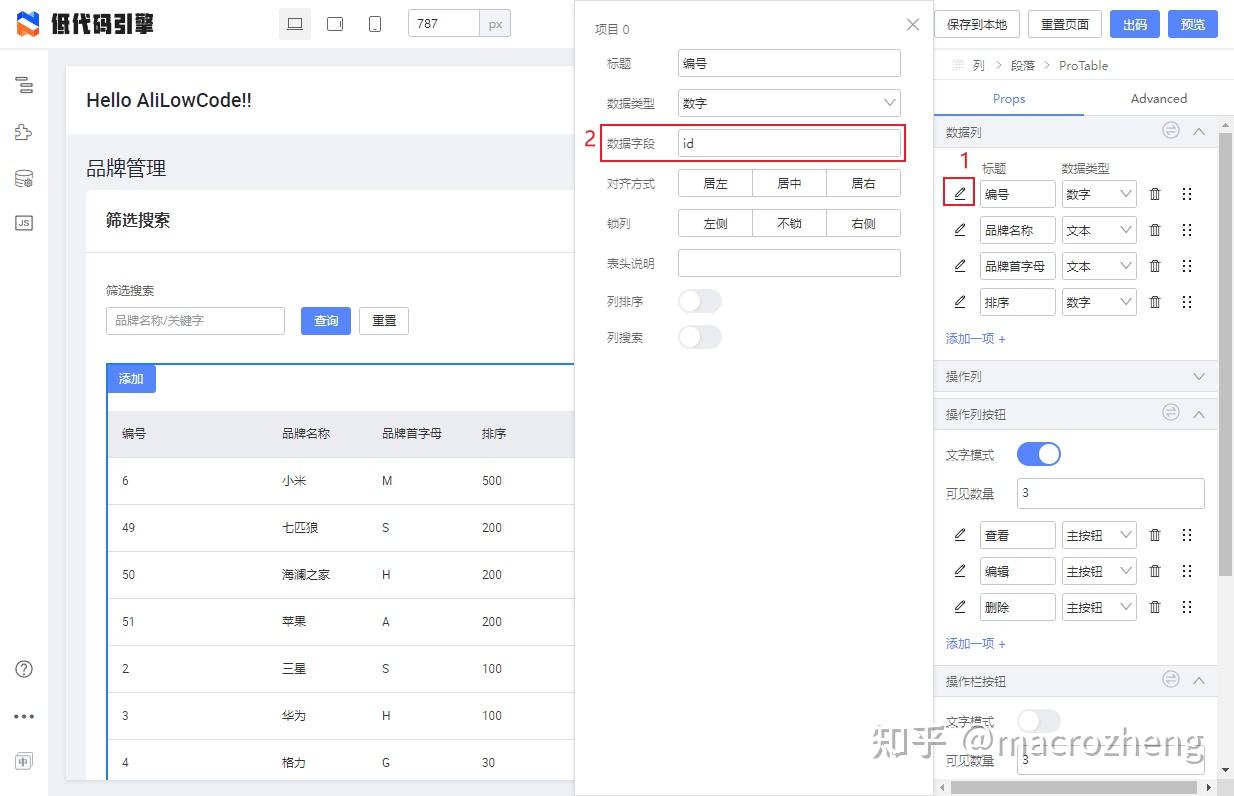Delete the 品牌首字母 column with trash icon
This screenshot has width=1234, height=796.
[x=1155, y=266]
